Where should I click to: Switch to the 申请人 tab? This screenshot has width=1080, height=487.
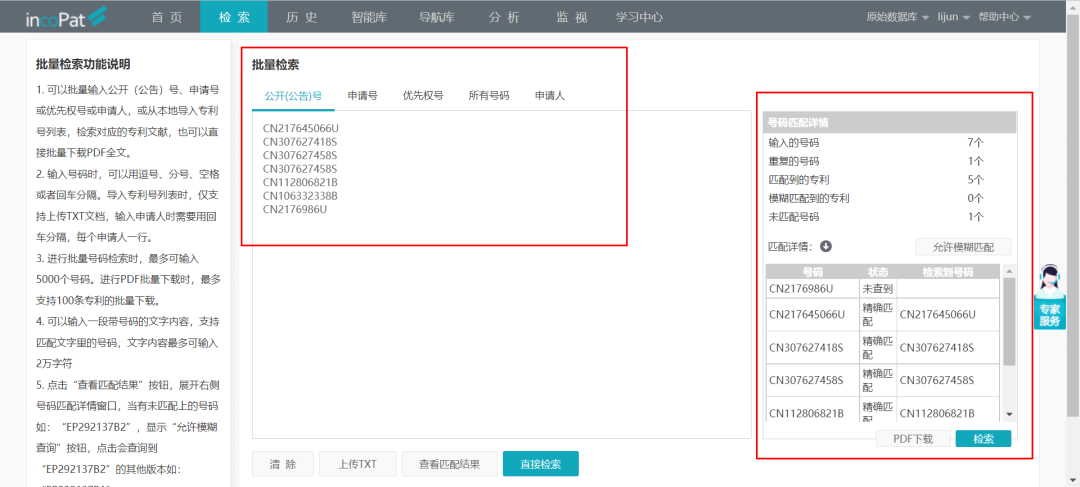coord(549,96)
